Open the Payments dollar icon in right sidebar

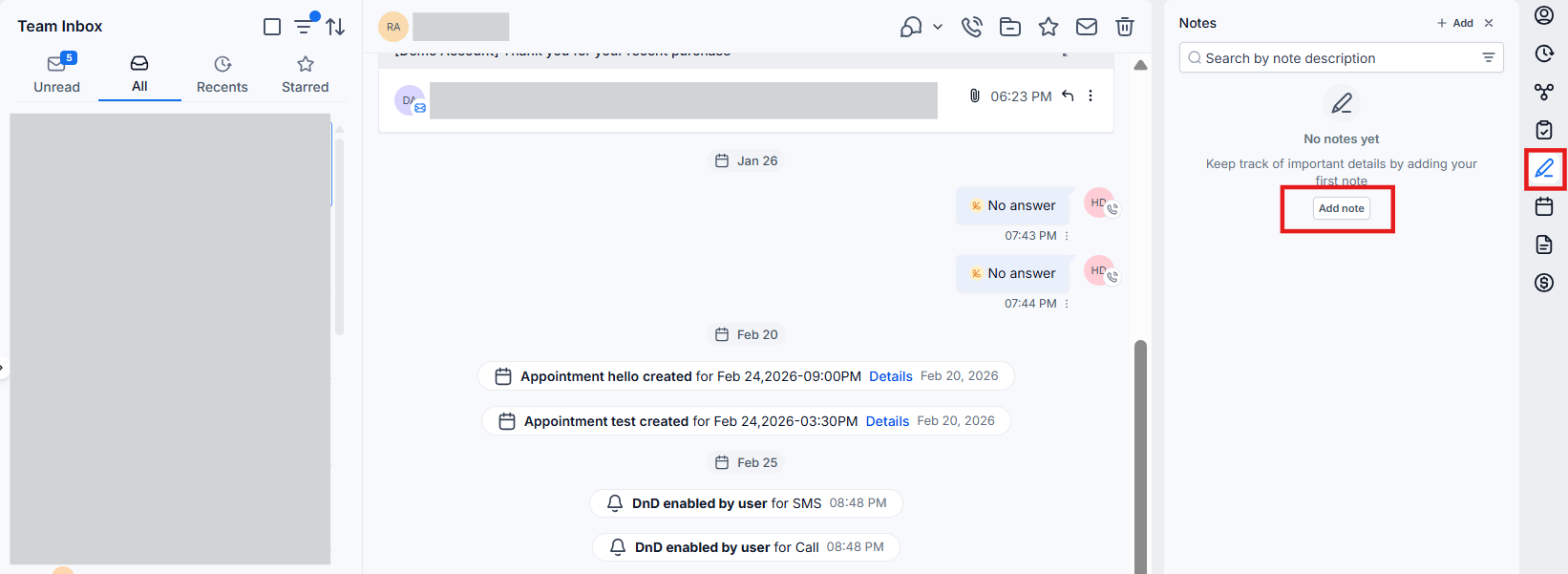[x=1544, y=282]
